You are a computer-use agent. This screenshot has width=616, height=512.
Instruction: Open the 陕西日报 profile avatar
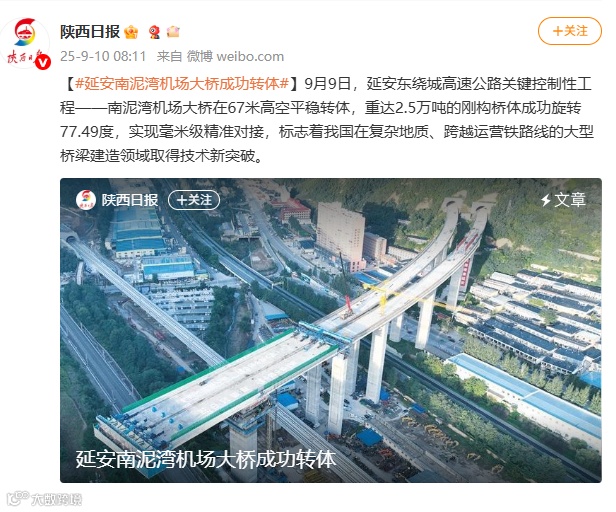pyautogui.click(x=25, y=43)
